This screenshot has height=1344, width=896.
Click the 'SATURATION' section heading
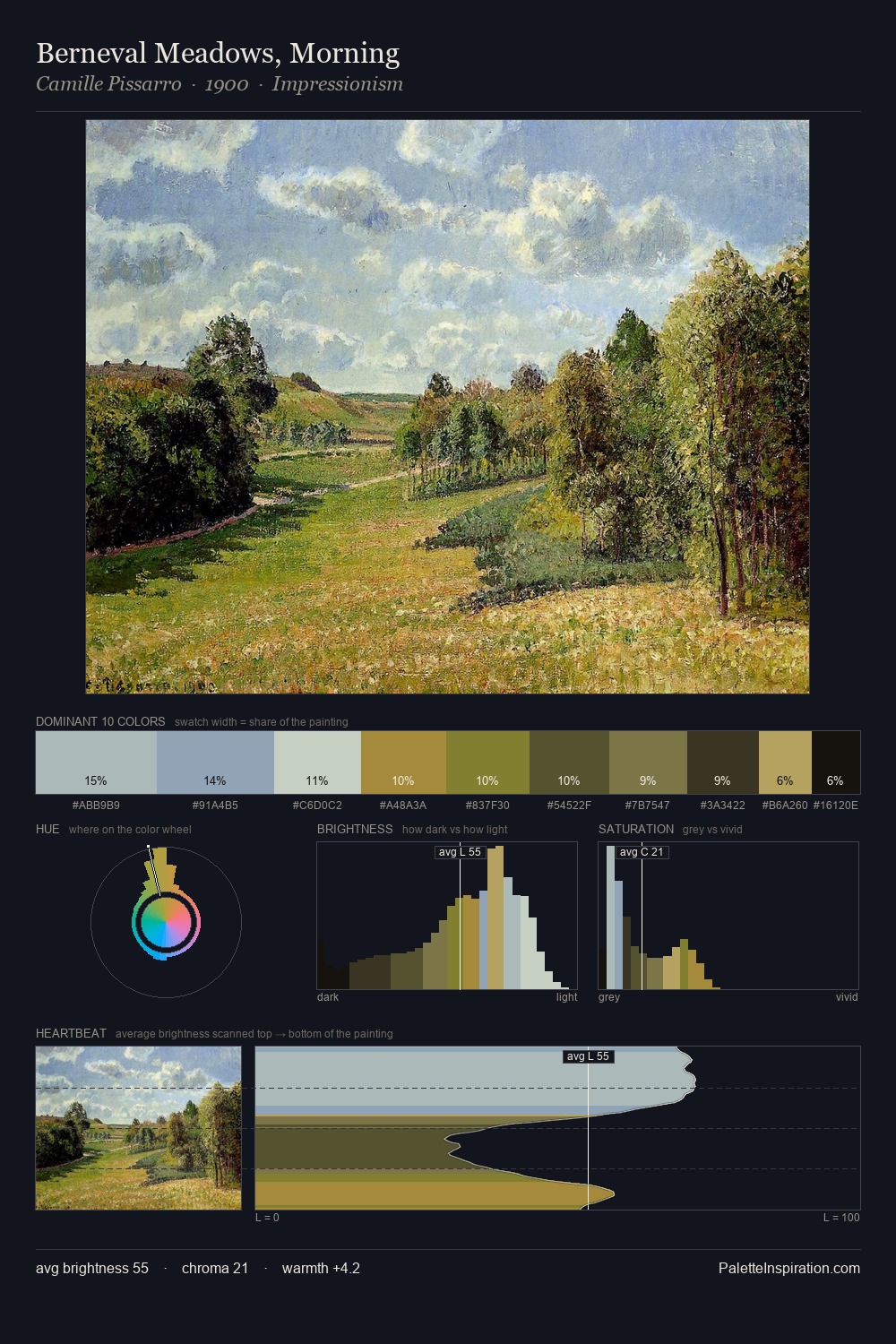click(636, 829)
